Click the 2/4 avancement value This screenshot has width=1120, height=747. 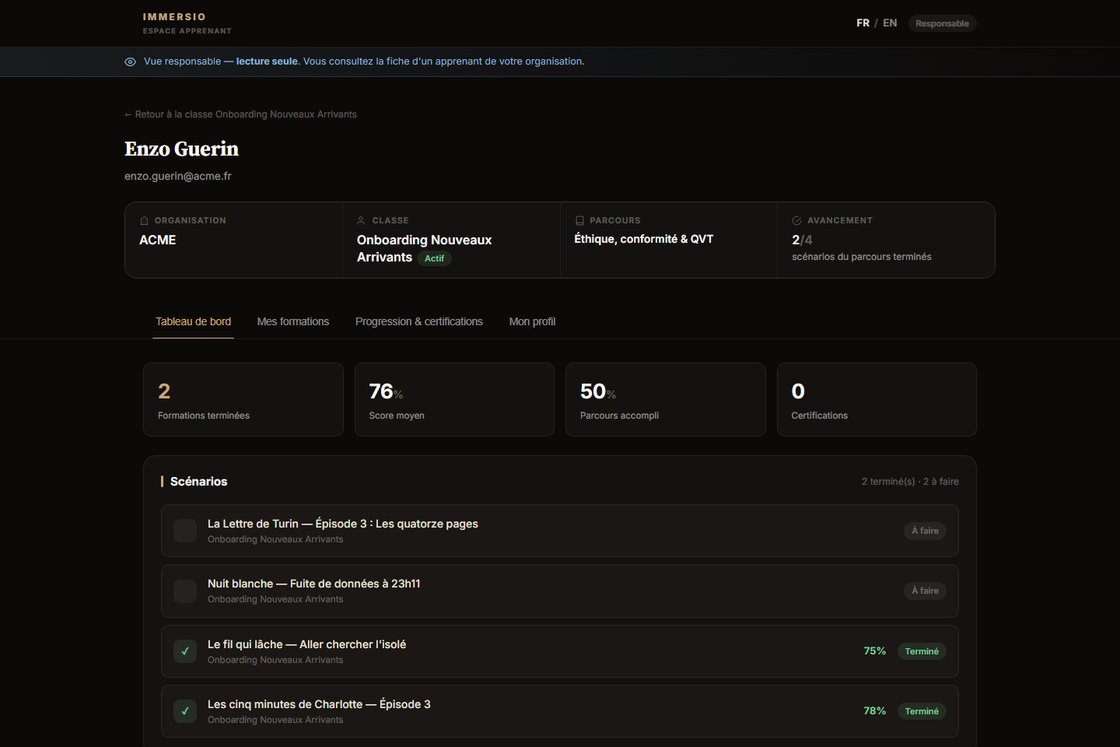pyautogui.click(x=802, y=240)
